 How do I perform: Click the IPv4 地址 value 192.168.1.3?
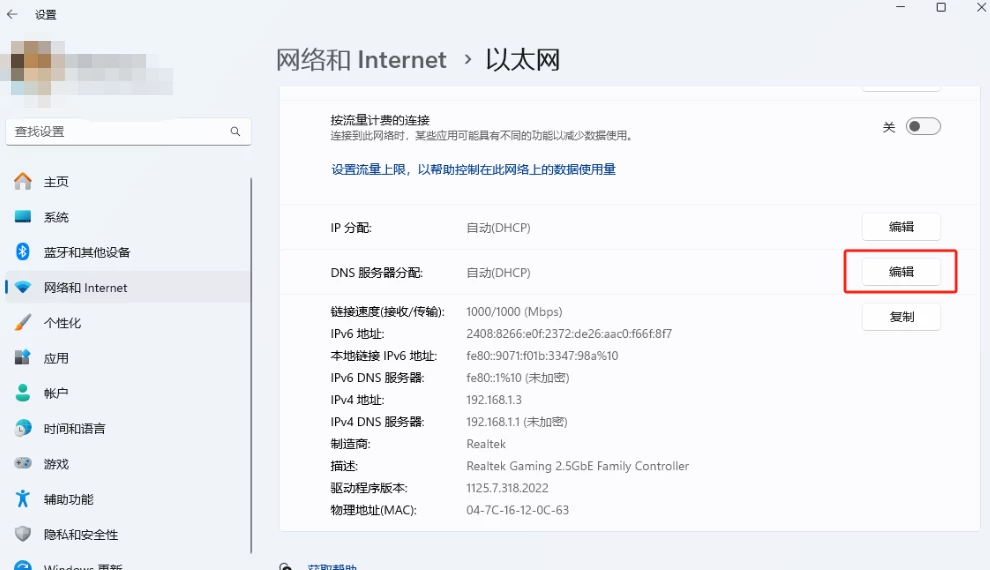494,400
